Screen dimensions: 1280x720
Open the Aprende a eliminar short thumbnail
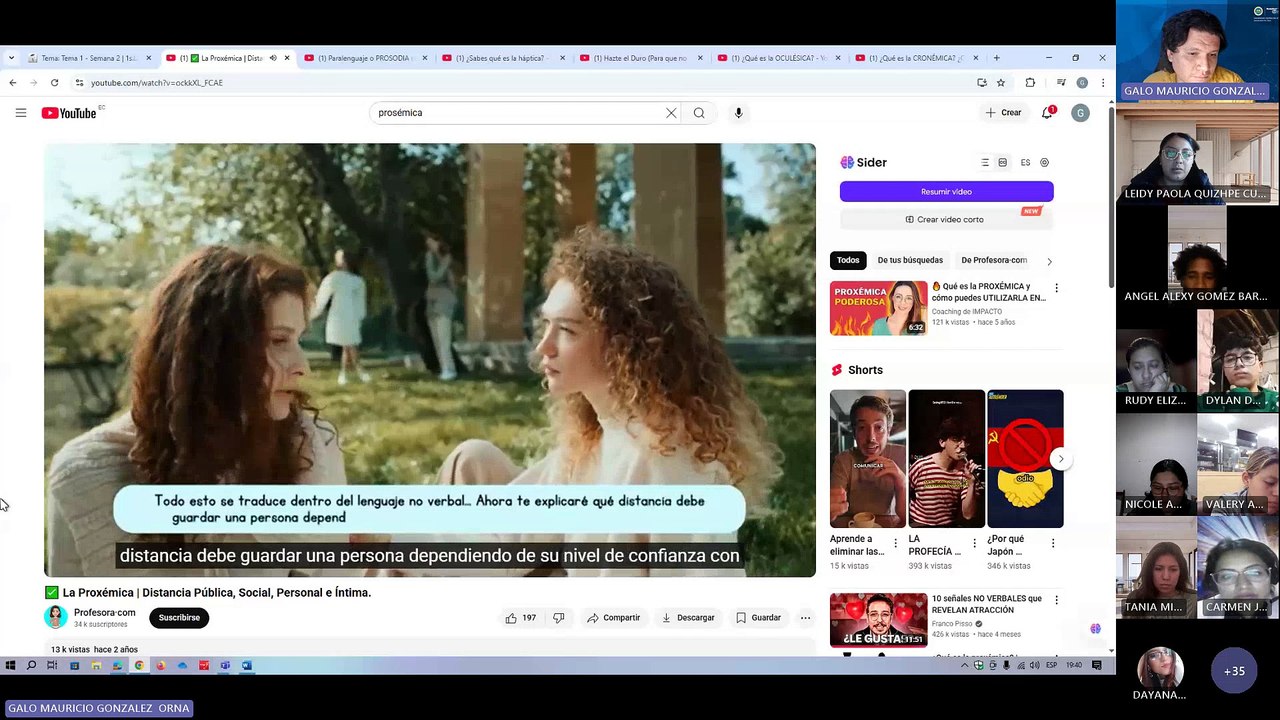click(868, 459)
